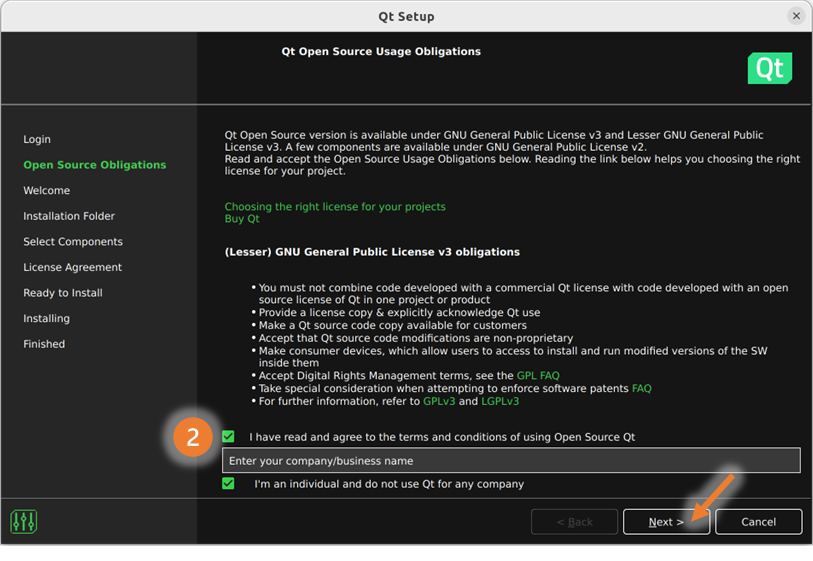Focus the company/business name field
The width and height of the screenshot is (813, 561).
pyautogui.click(x=511, y=460)
